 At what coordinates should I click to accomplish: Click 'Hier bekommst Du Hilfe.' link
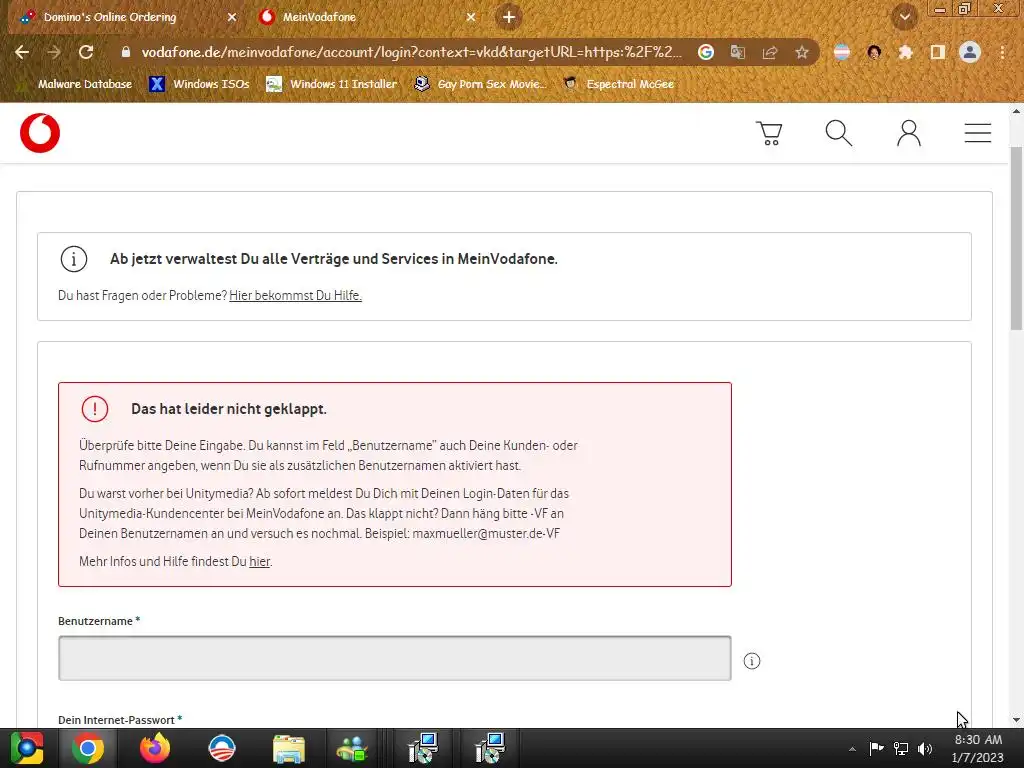point(295,295)
